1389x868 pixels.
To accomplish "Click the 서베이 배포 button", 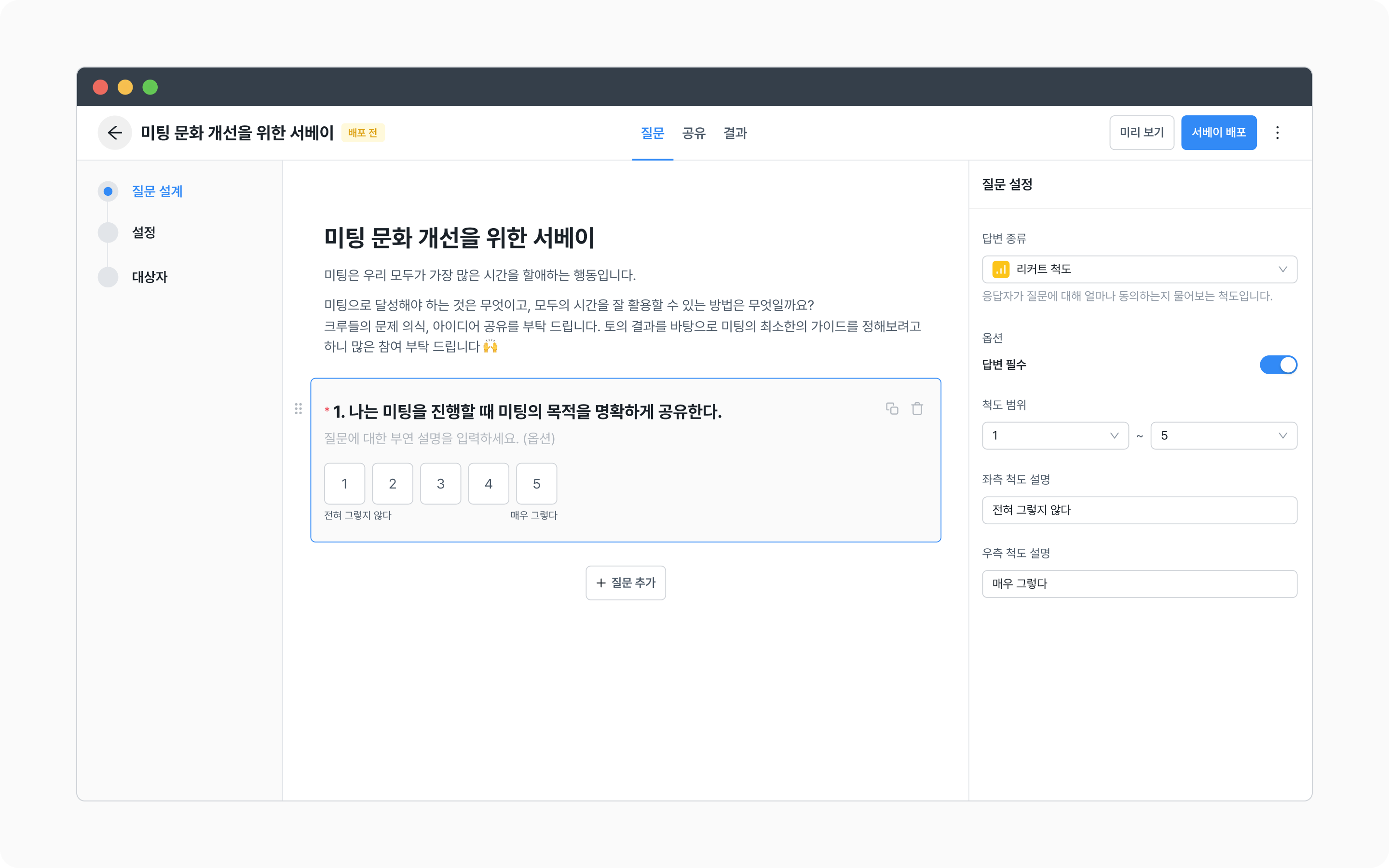I will [1219, 133].
